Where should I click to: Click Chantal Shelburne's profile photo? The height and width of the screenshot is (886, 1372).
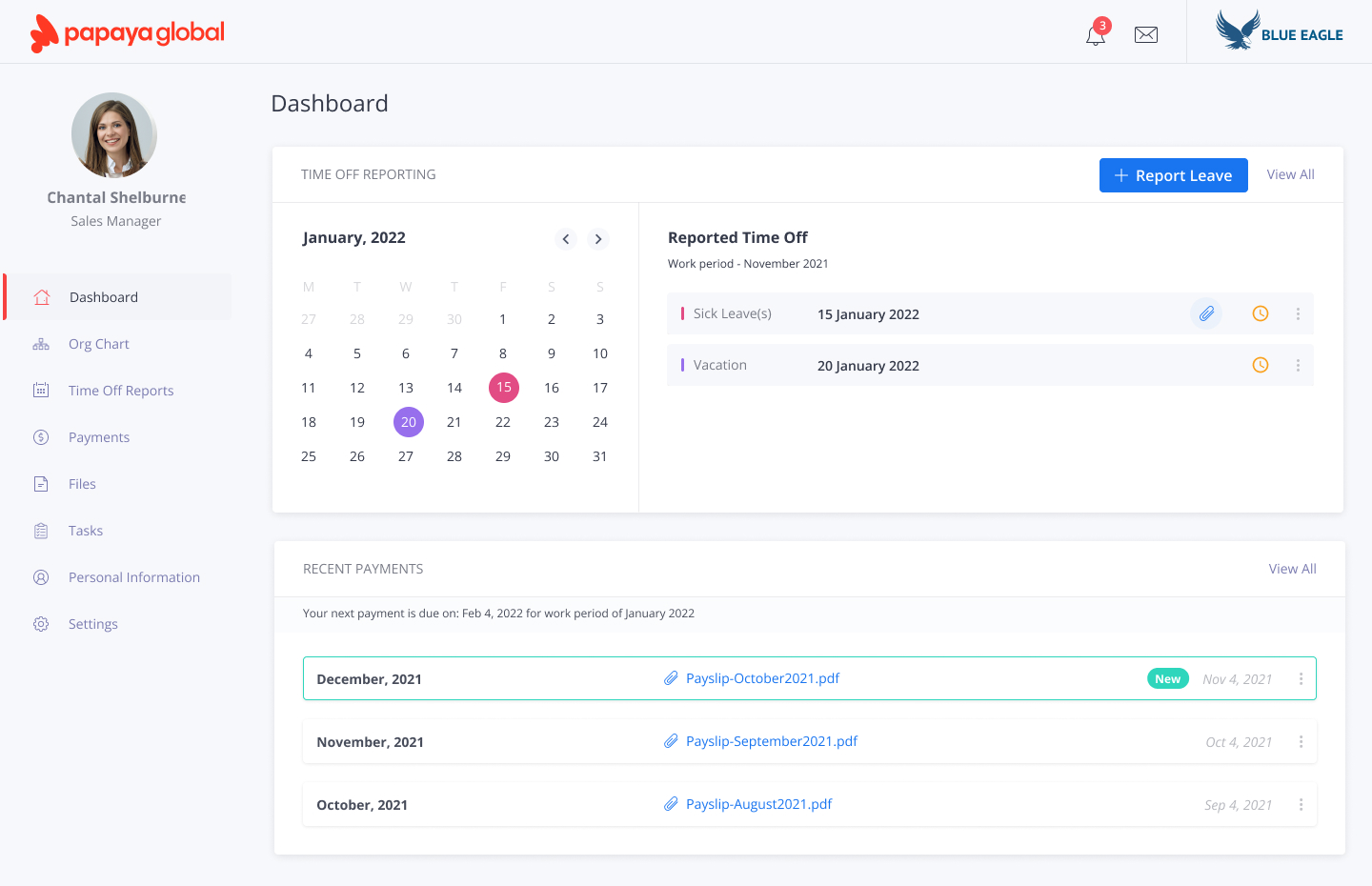point(112,135)
